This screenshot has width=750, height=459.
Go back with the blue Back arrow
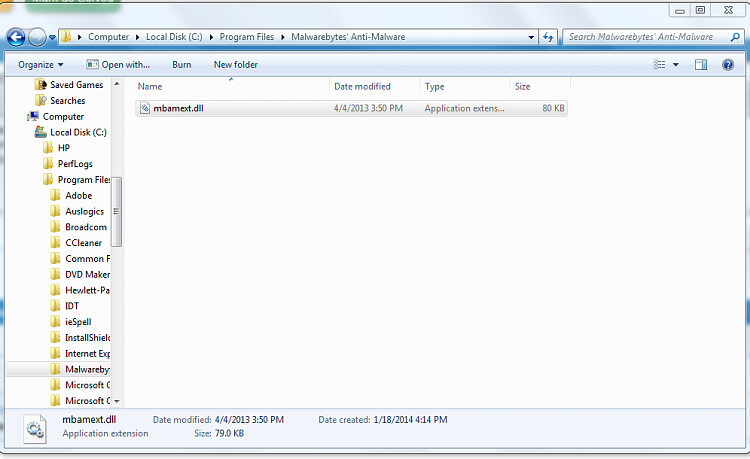pyautogui.click(x=16, y=37)
